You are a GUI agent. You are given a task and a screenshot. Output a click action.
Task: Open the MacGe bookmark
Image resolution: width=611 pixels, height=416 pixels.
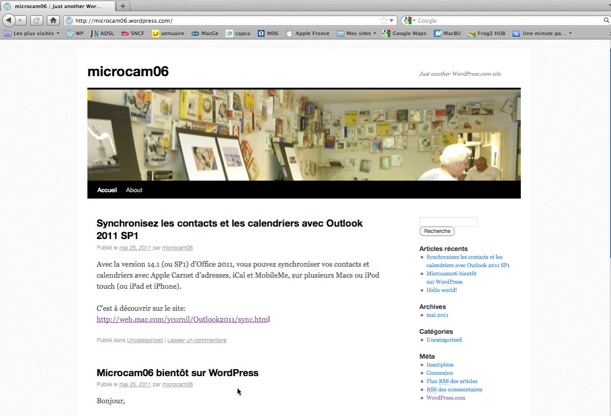pyautogui.click(x=205, y=33)
